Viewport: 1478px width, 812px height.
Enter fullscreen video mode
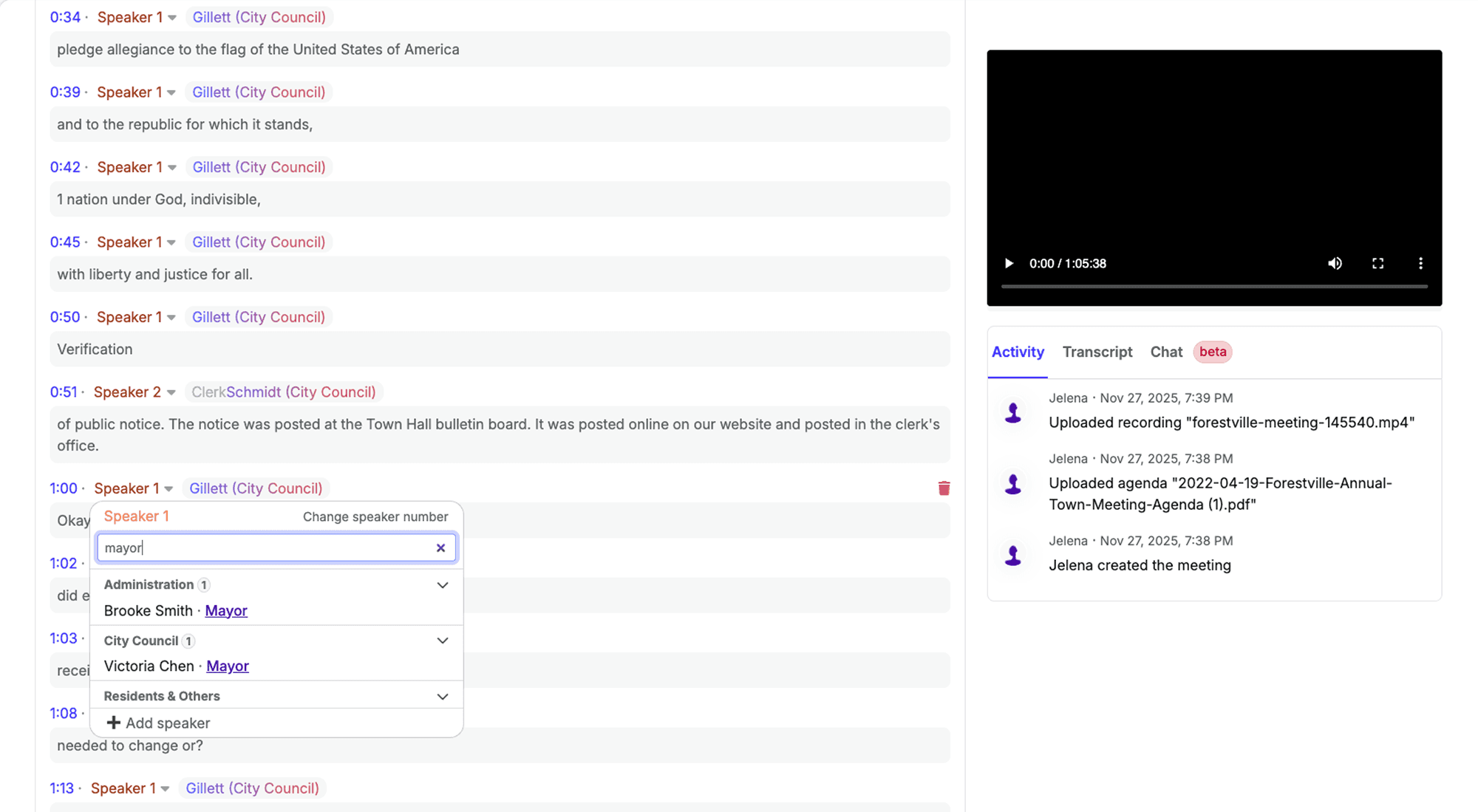pyautogui.click(x=1377, y=264)
